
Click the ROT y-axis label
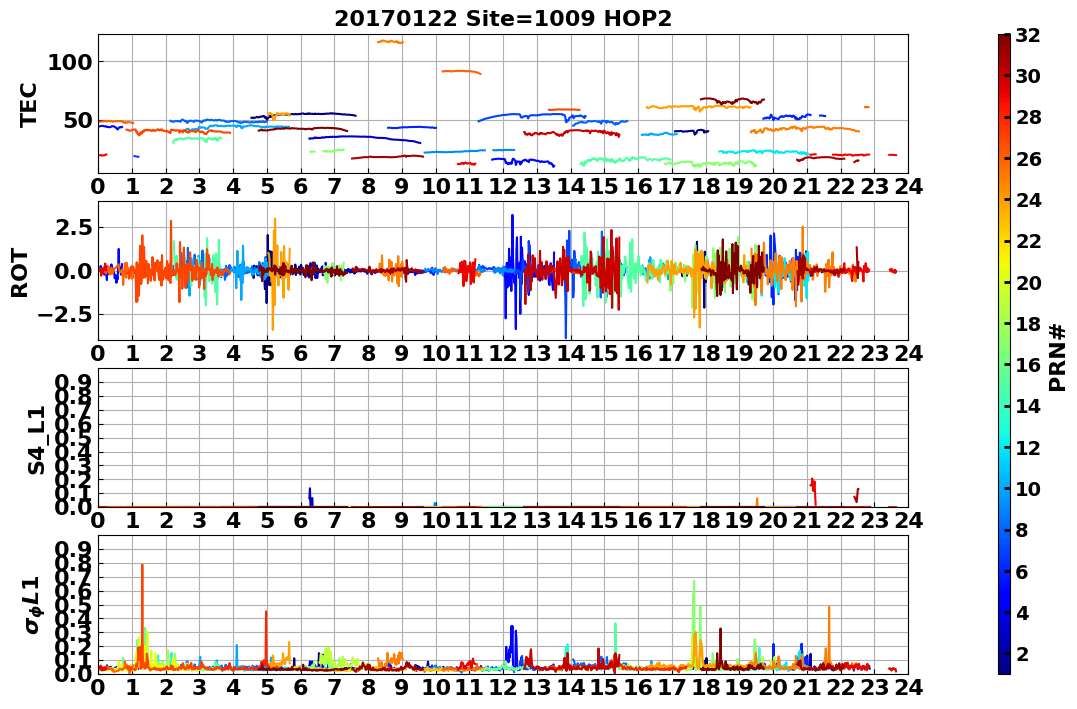pyautogui.click(x=21, y=273)
